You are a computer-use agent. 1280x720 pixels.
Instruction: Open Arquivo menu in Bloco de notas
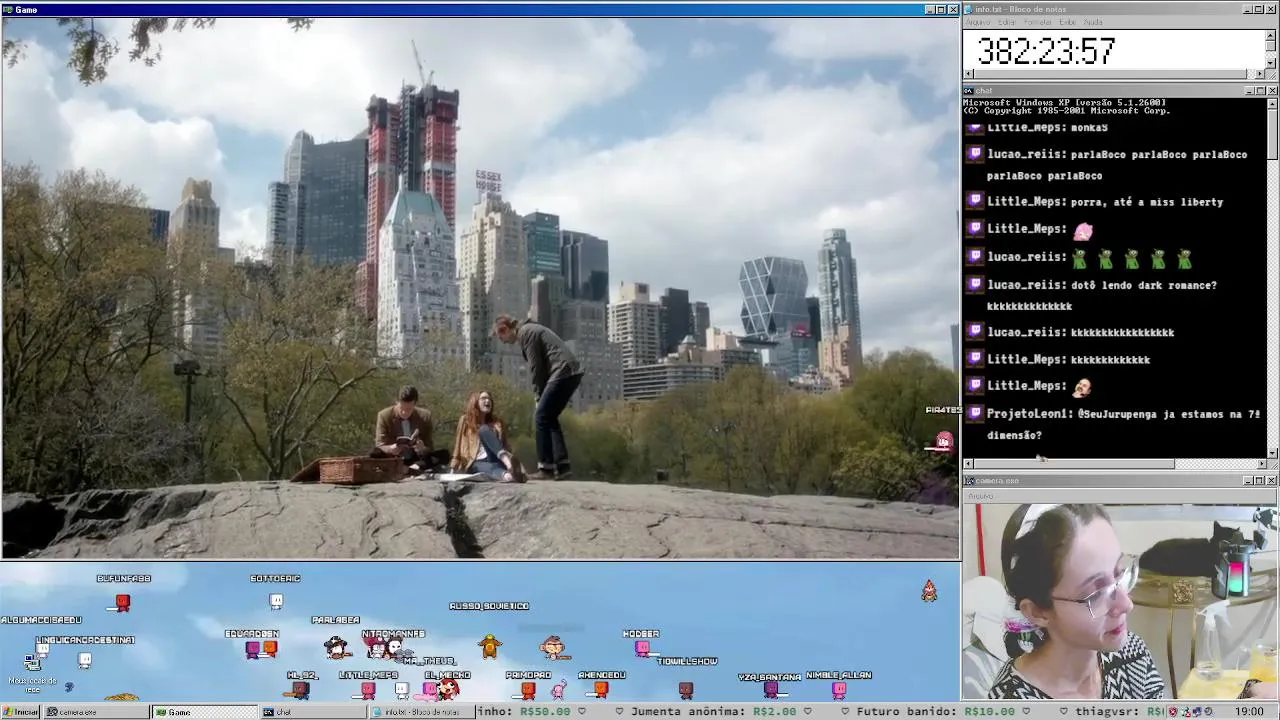tap(978, 22)
